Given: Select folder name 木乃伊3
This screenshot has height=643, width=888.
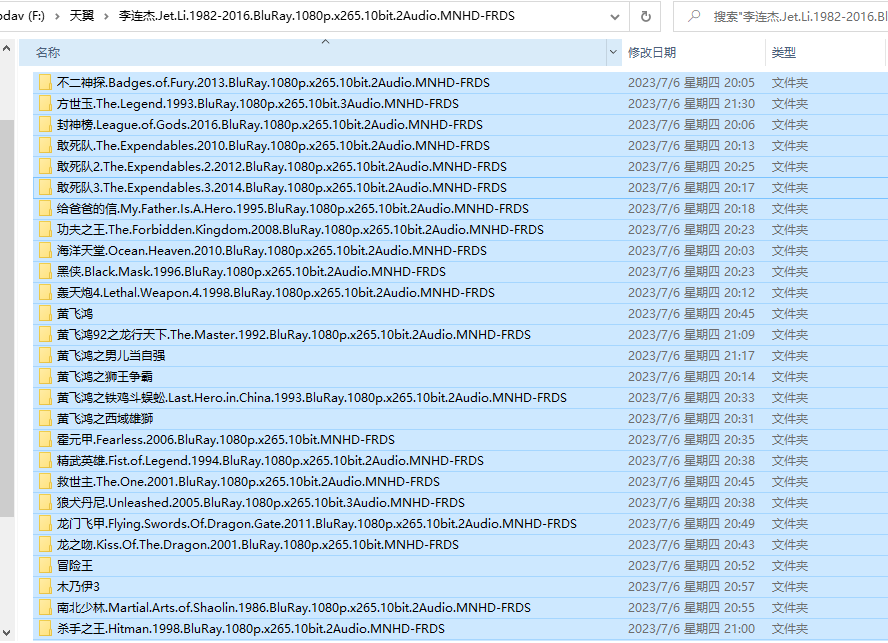Looking at the screenshot, I should [78, 586].
